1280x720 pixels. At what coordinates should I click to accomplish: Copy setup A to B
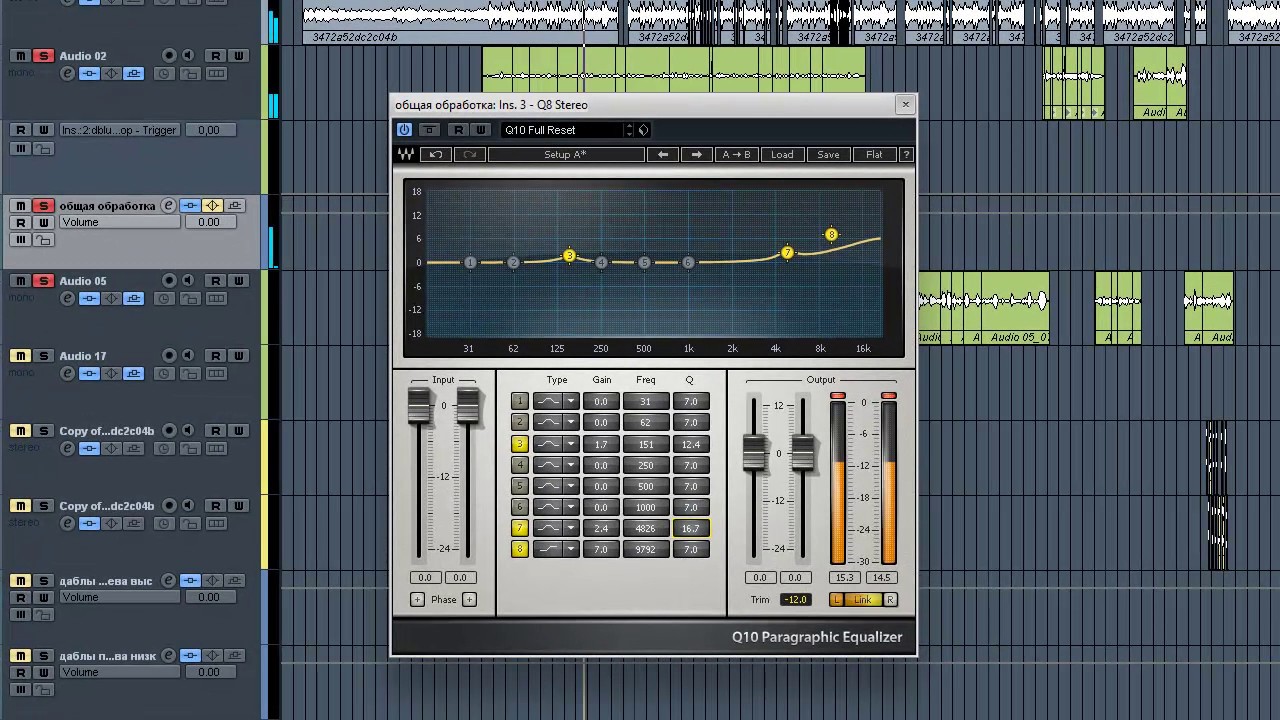click(x=736, y=155)
